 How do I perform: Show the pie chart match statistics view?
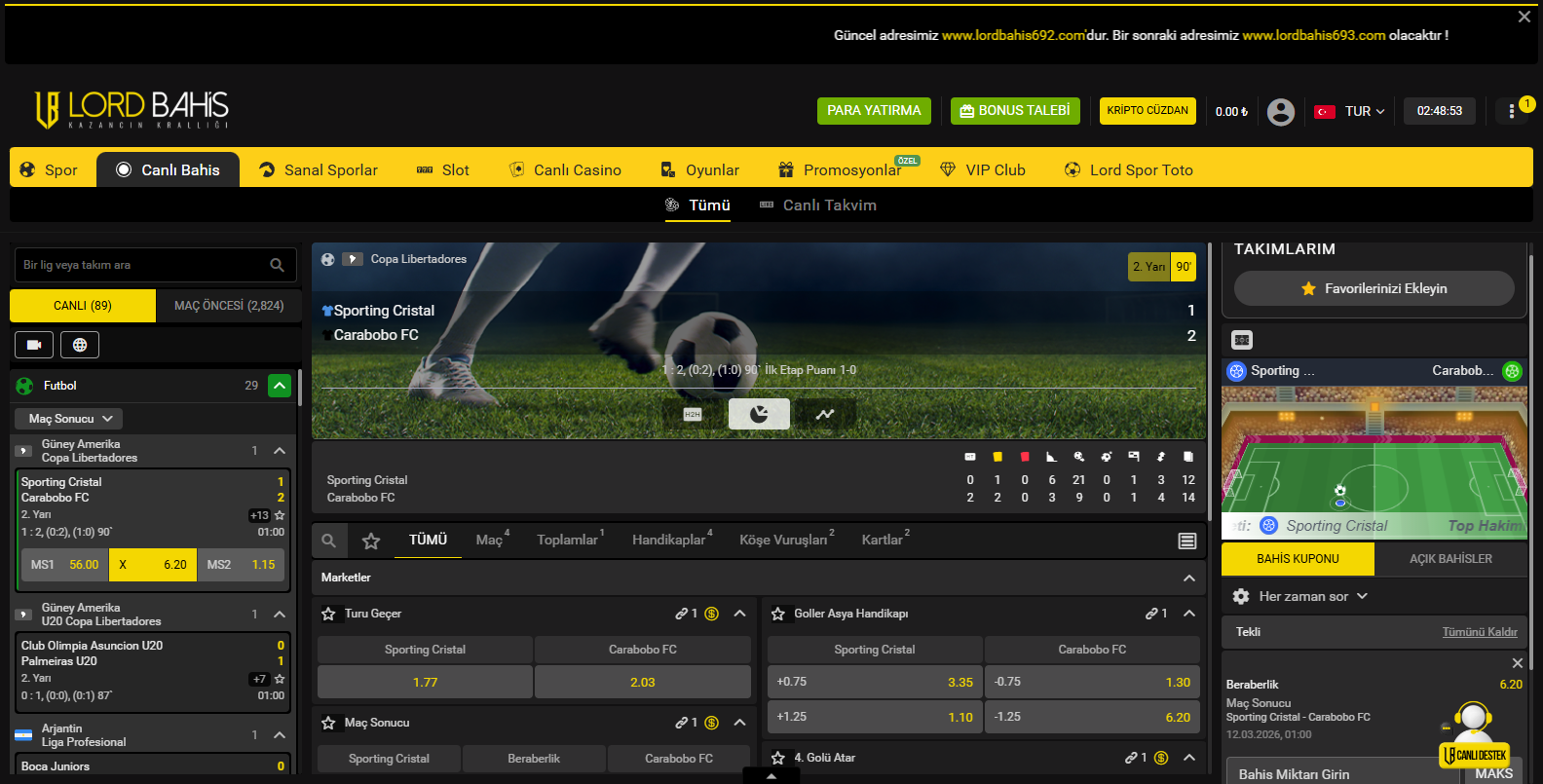click(x=759, y=414)
